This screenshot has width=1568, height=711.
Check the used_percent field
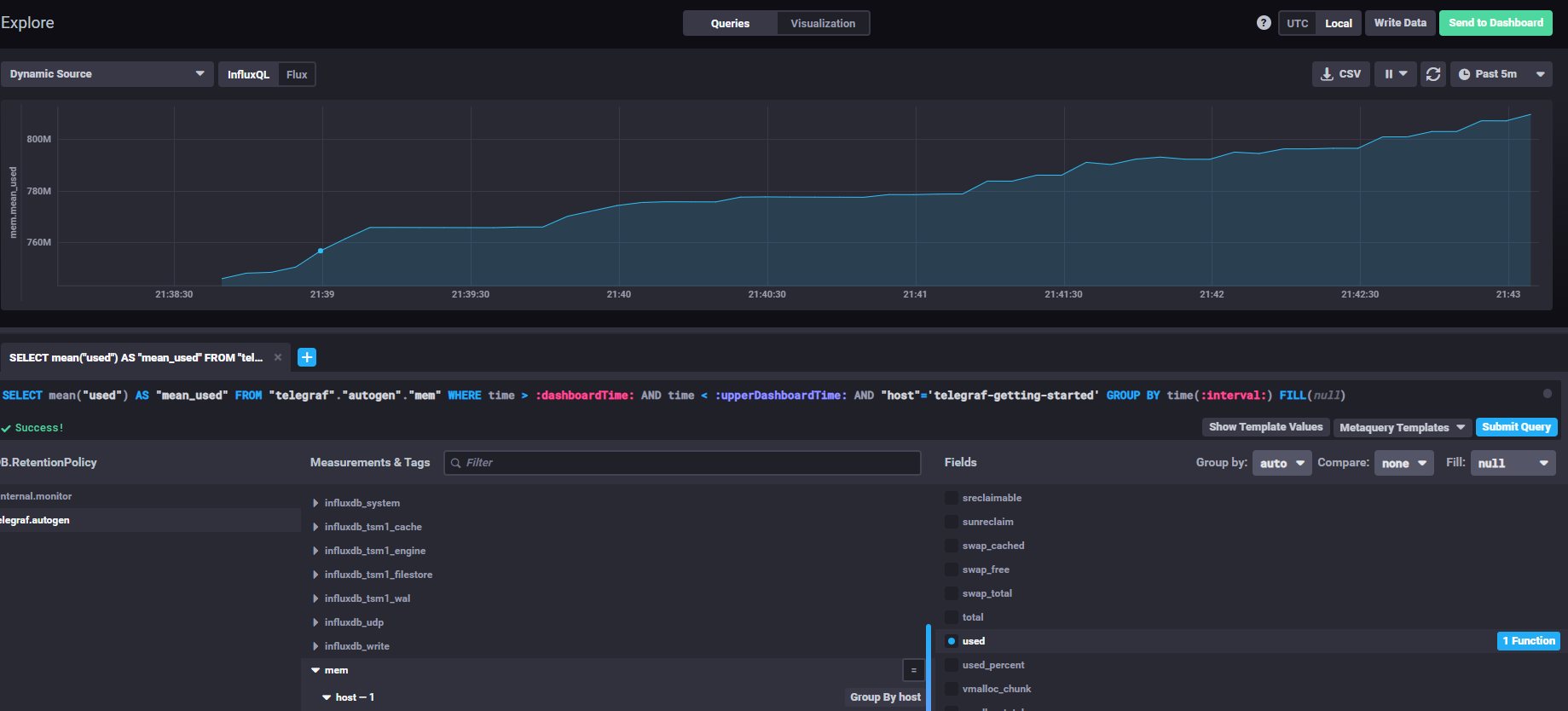pos(952,665)
